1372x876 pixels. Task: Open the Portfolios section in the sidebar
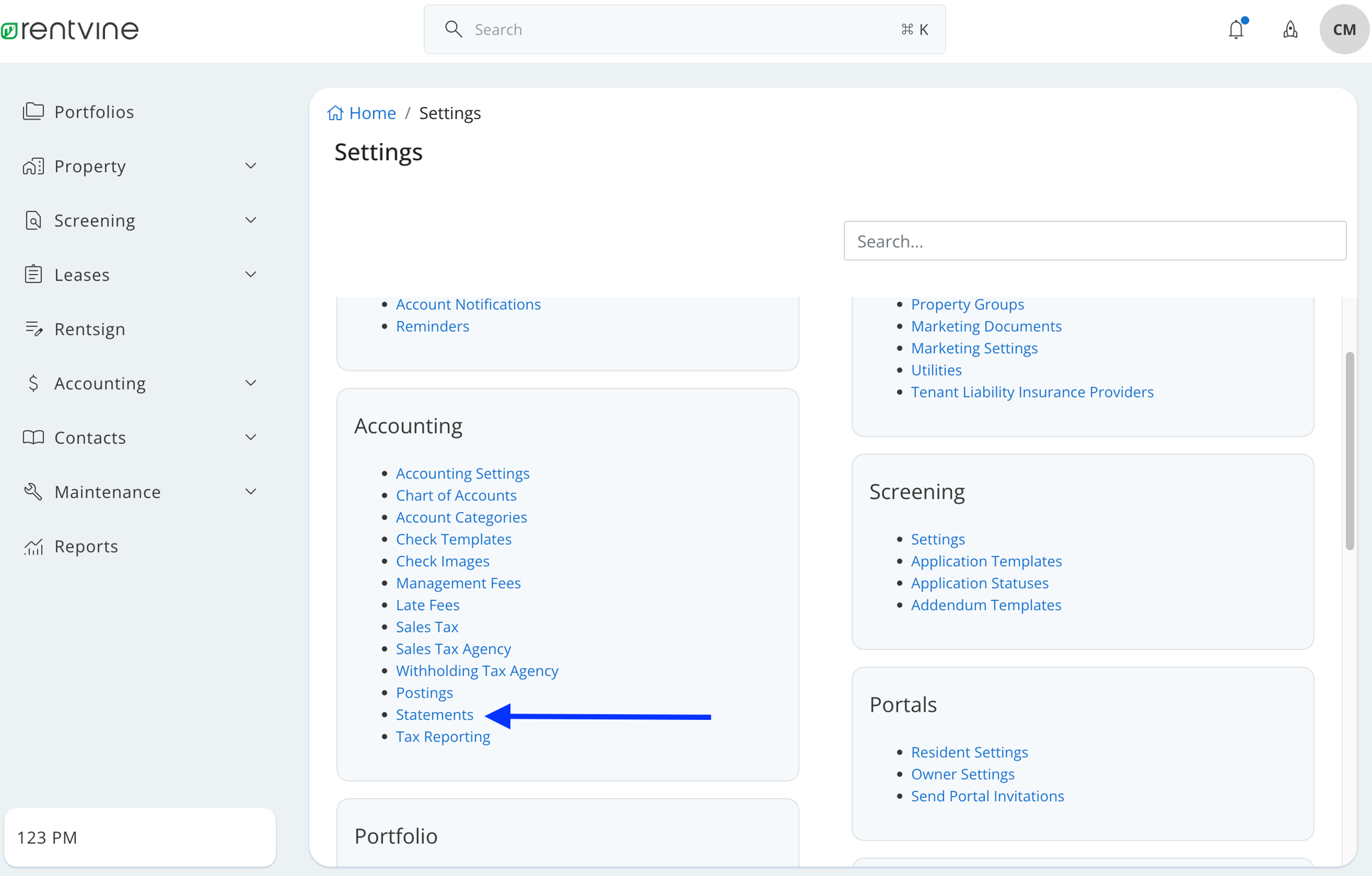pos(94,112)
